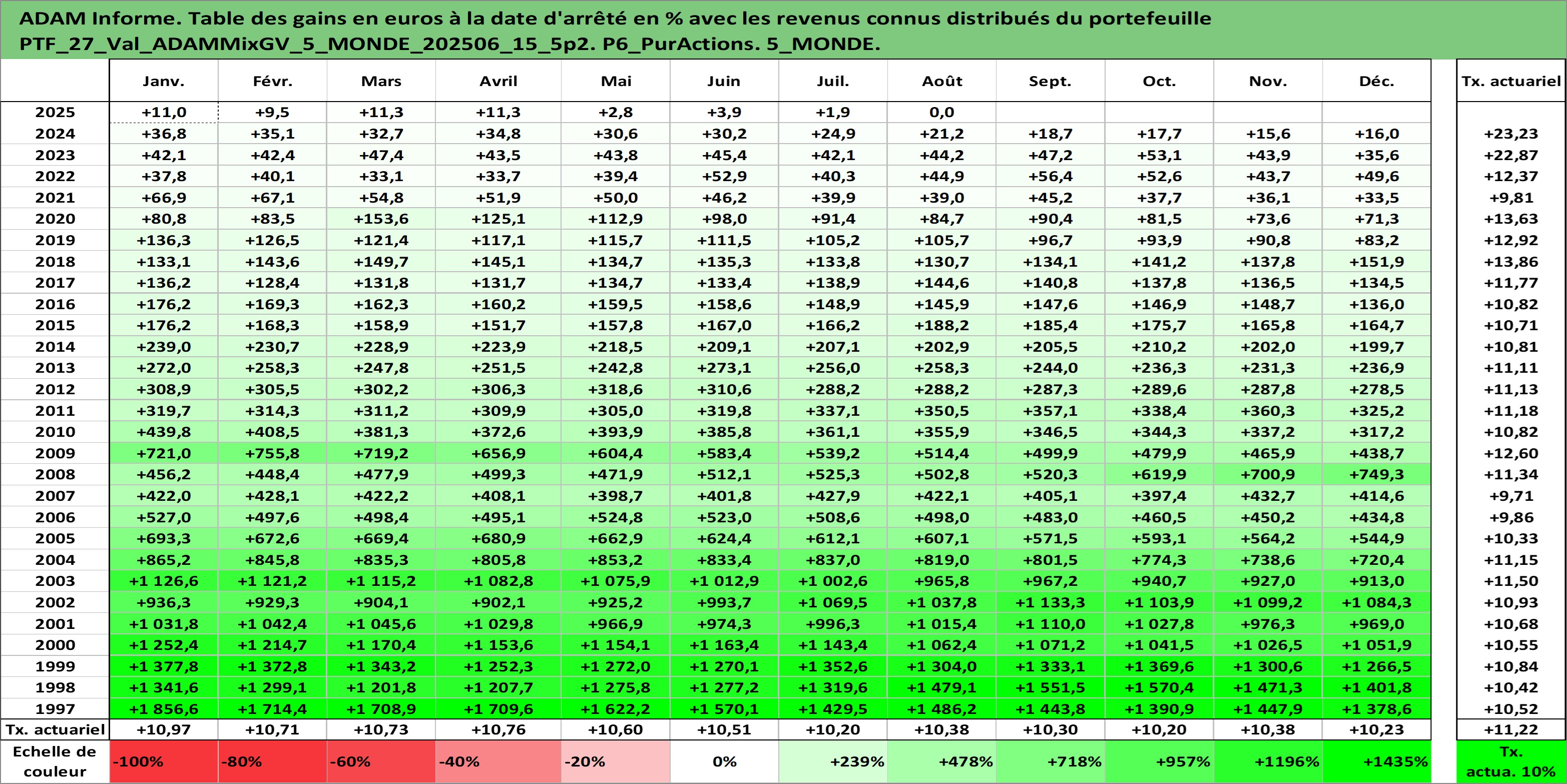Select cell +151,9 for Déc. 2018
The image size is (1567, 784).
coord(1377,262)
